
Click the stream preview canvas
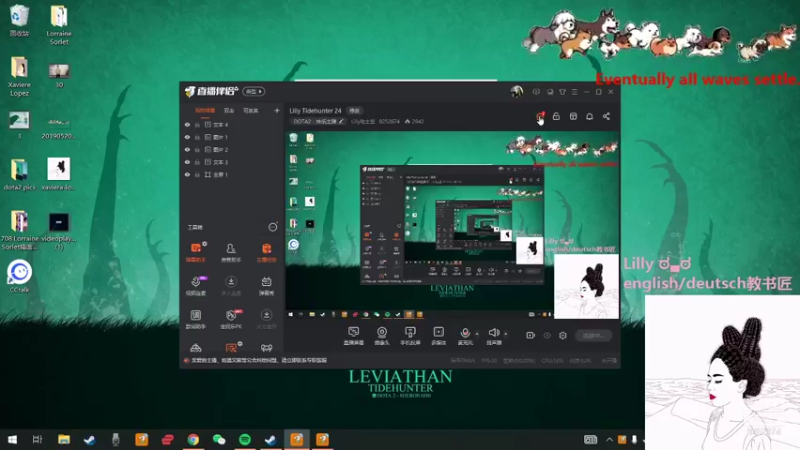(x=452, y=225)
